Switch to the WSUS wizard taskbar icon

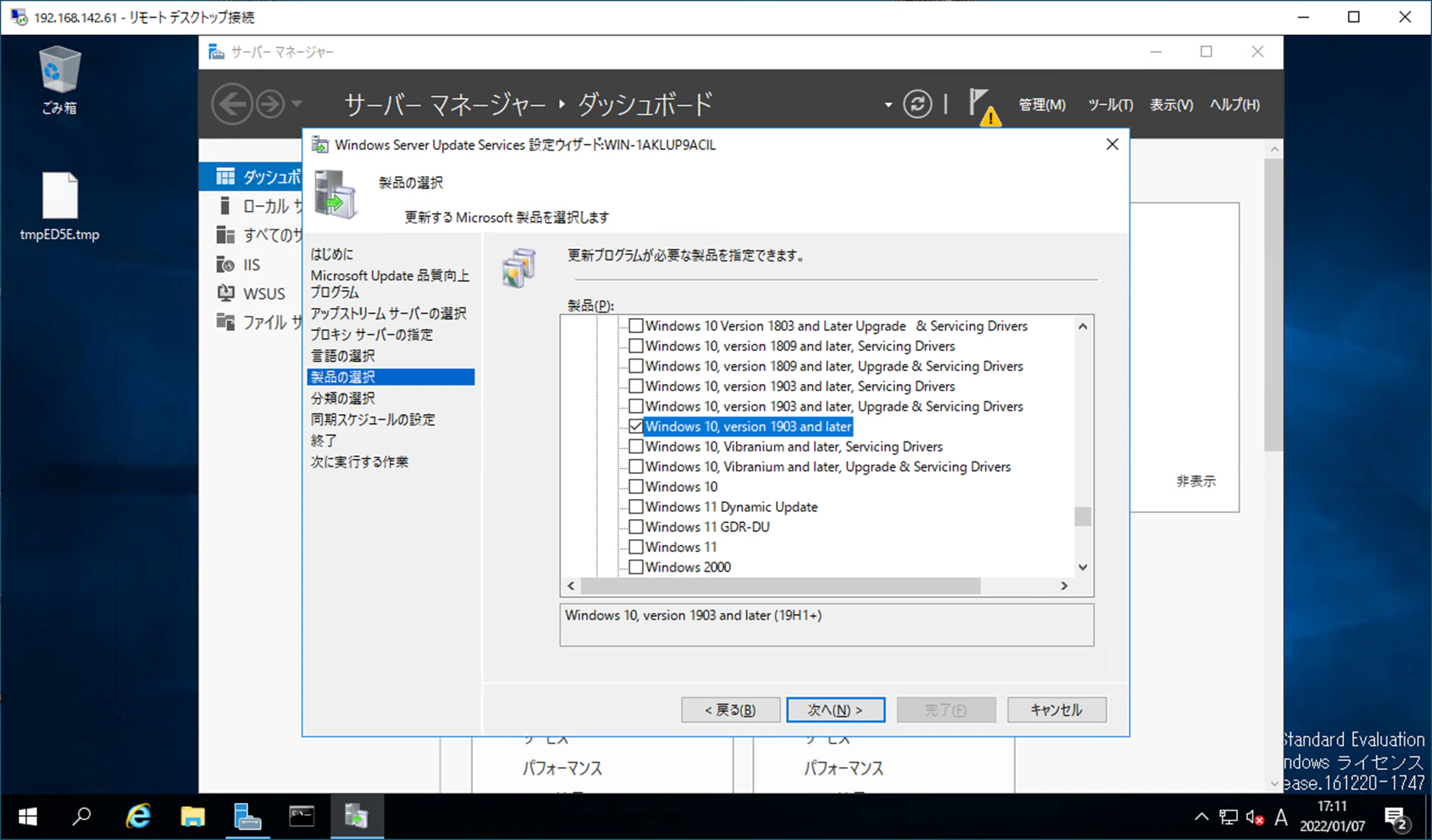click(x=357, y=816)
